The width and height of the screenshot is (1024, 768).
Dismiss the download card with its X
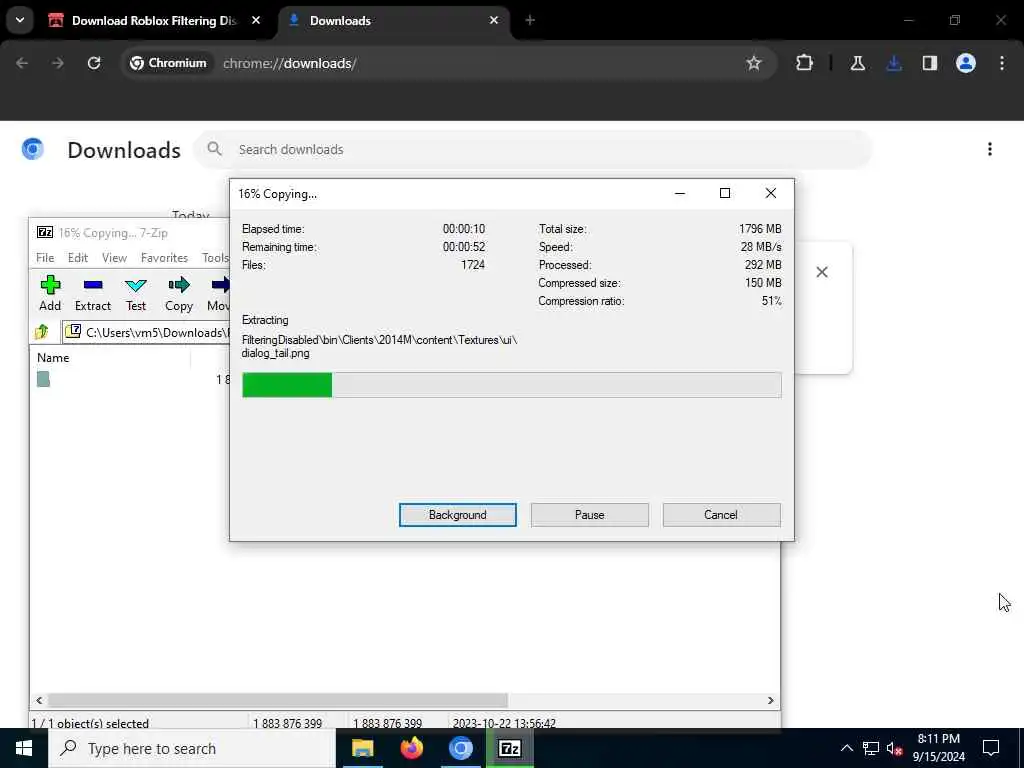(x=822, y=272)
